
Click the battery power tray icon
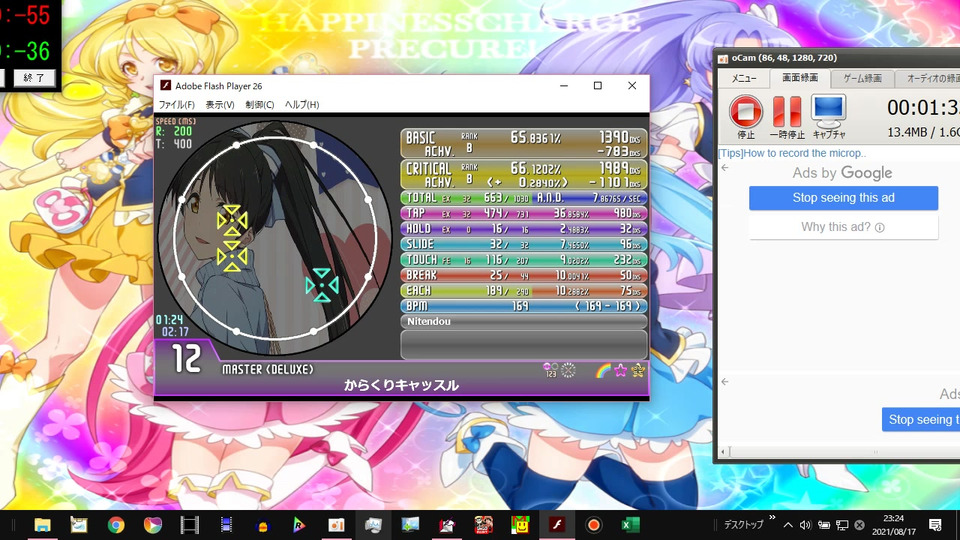(823, 525)
